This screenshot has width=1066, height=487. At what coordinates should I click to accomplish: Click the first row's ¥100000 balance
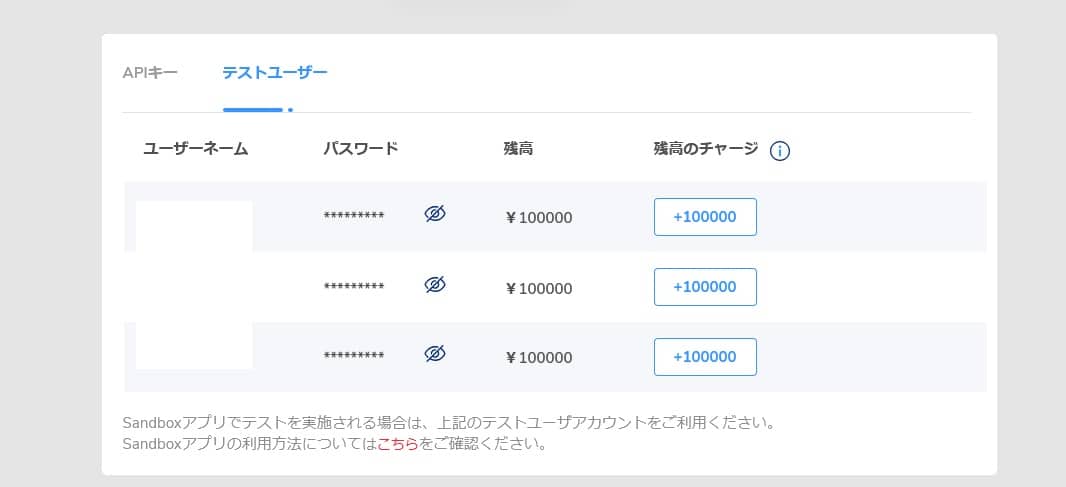538,218
